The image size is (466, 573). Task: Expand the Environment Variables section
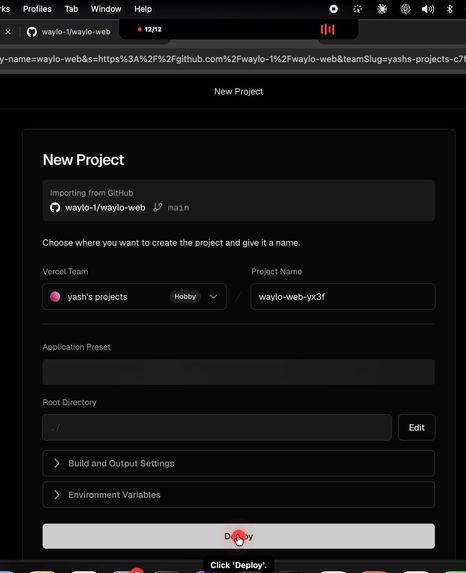tap(238, 495)
